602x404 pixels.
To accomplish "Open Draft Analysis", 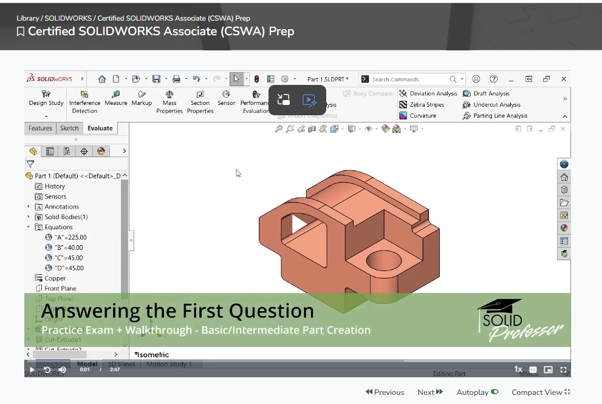I will pyautogui.click(x=486, y=93).
